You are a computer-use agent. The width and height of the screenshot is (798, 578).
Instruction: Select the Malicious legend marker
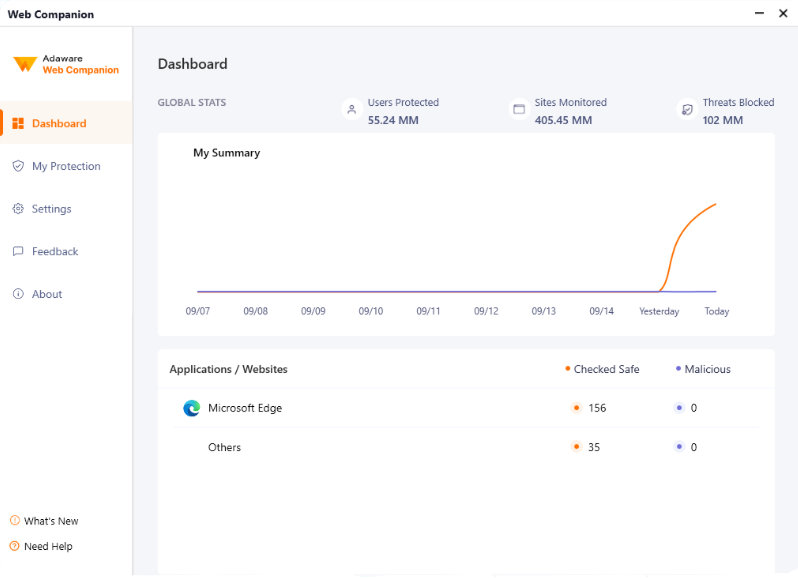click(x=679, y=369)
